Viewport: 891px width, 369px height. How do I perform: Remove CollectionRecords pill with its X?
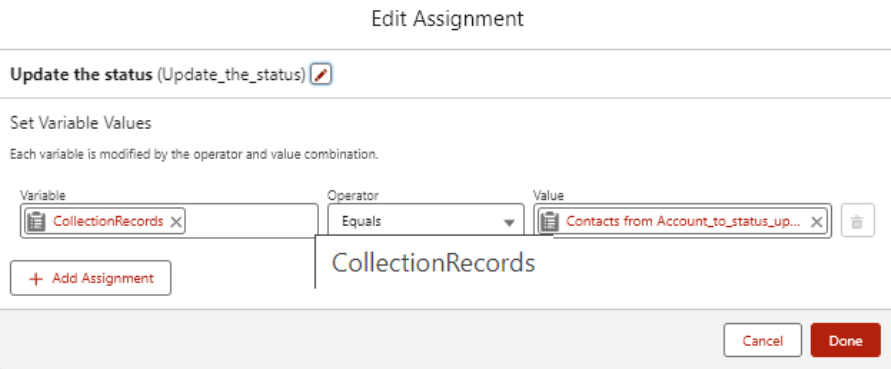click(x=176, y=222)
